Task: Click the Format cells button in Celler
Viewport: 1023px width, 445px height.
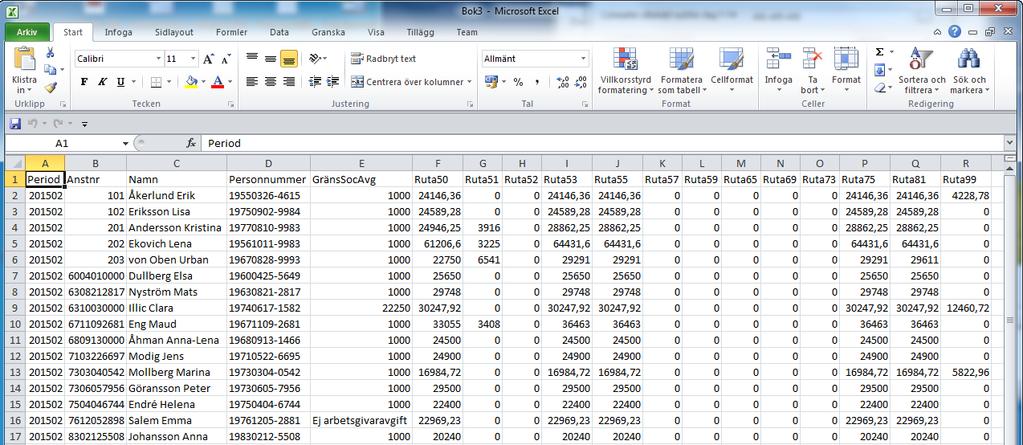Action: click(x=846, y=71)
